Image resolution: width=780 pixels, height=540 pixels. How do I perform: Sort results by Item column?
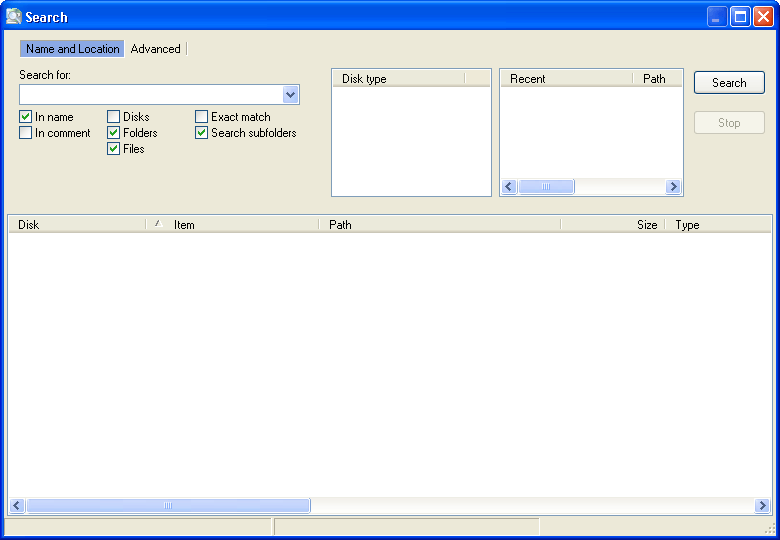pos(232,225)
